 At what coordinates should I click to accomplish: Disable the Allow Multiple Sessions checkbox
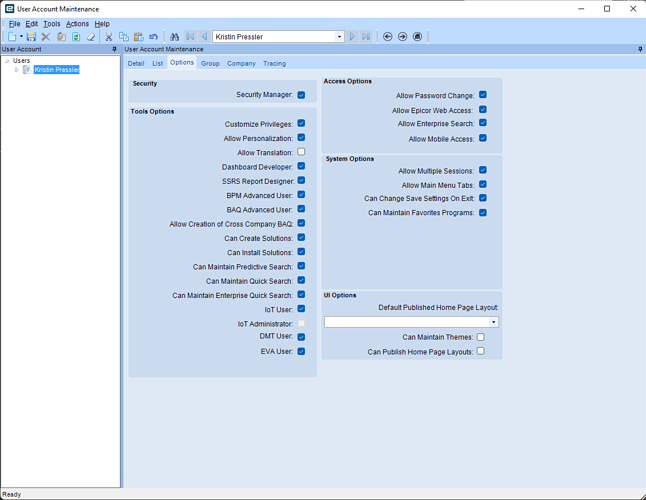(x=483, y=170)
